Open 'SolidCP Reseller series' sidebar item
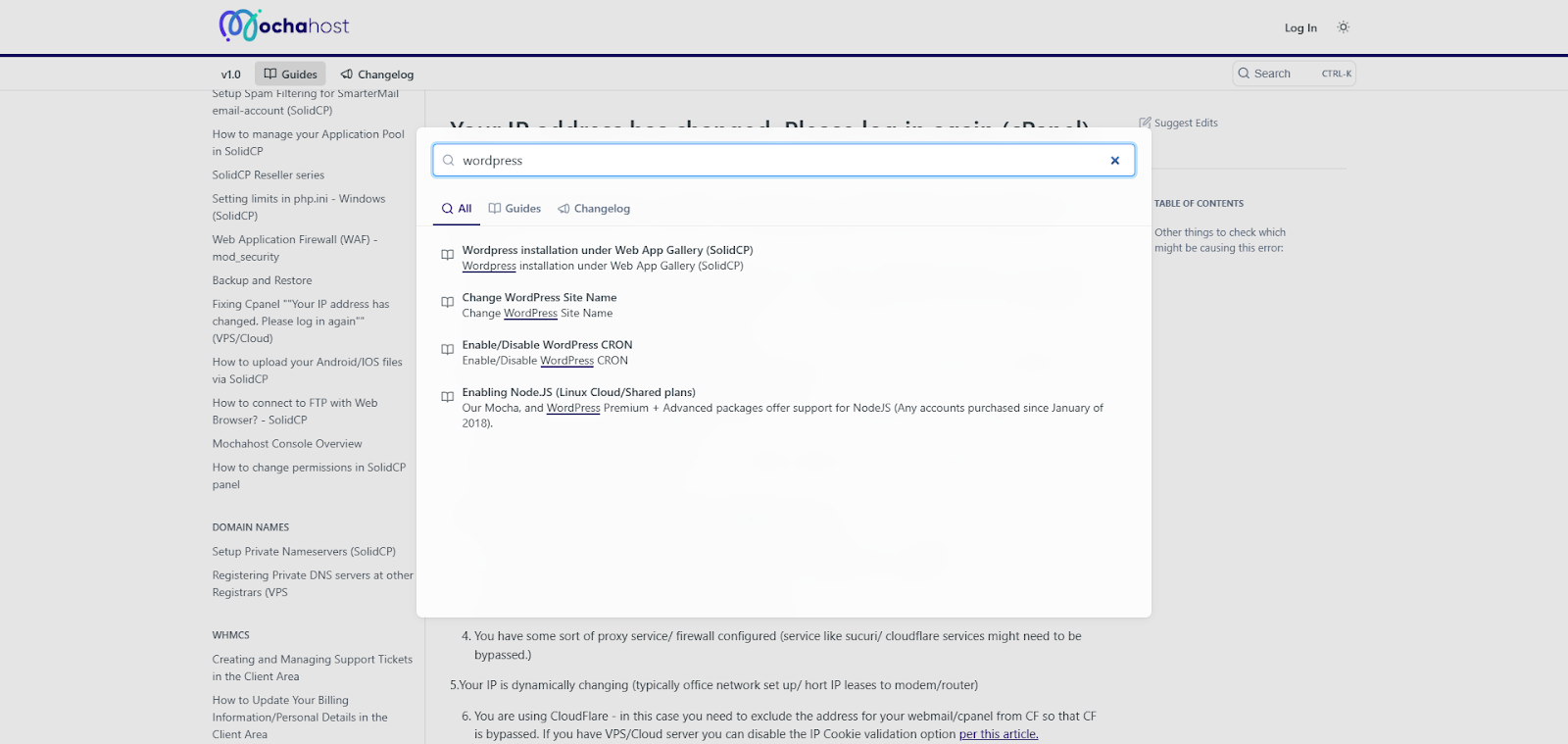Viewport: 1568px width, 744px height. point(269,175)
